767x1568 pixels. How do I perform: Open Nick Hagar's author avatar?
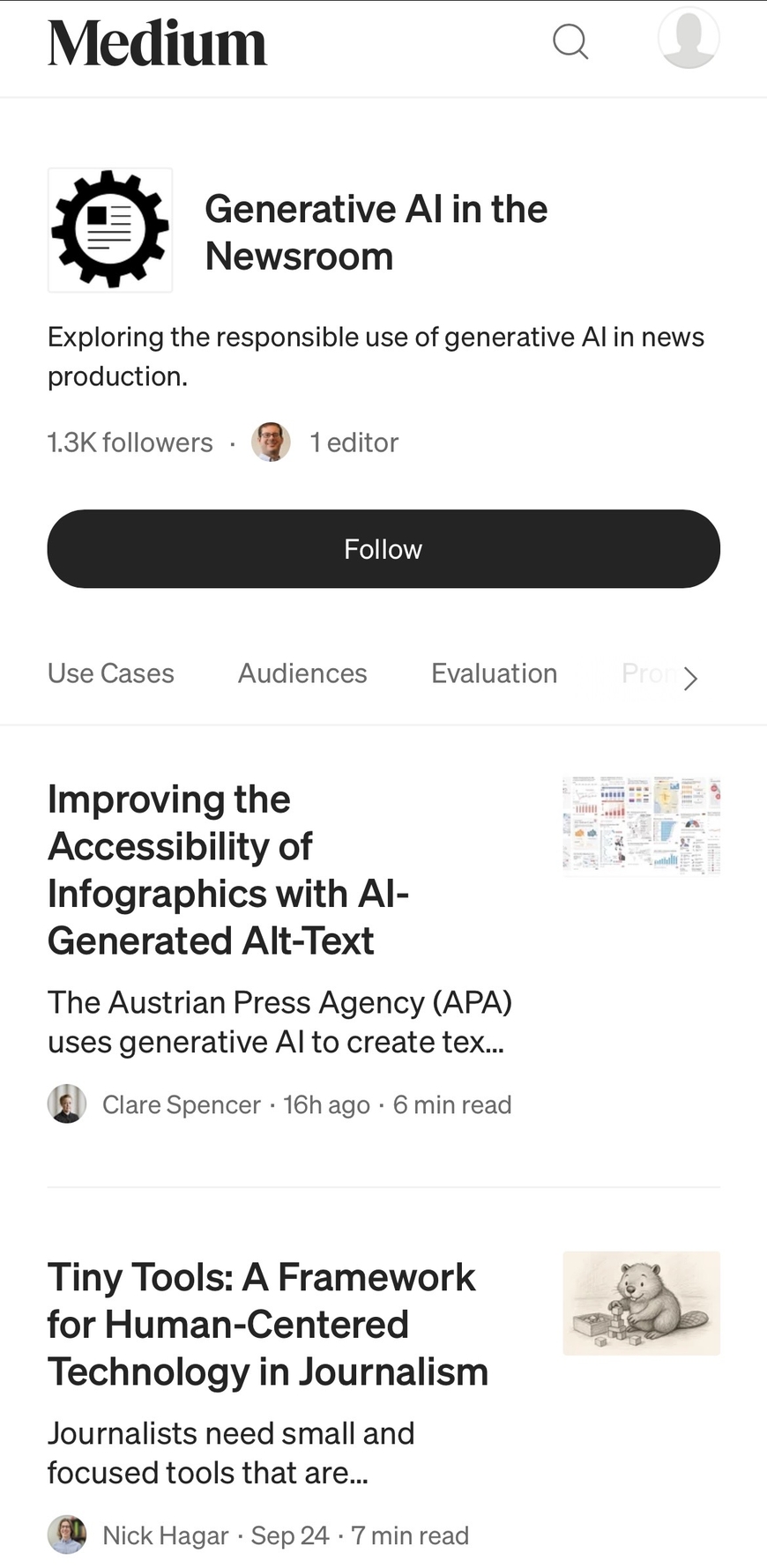pyautogui.click(x=67, y=1535)
